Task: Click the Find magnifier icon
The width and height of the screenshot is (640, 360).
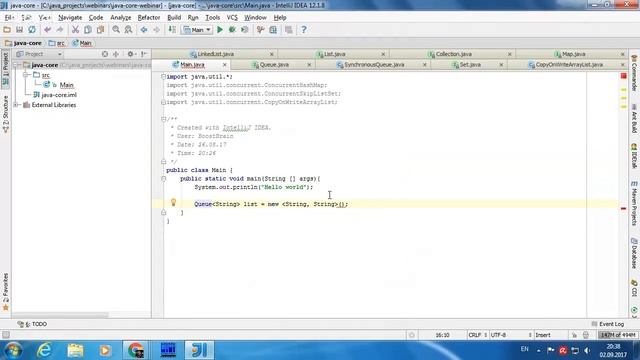Action: point(116,30)
